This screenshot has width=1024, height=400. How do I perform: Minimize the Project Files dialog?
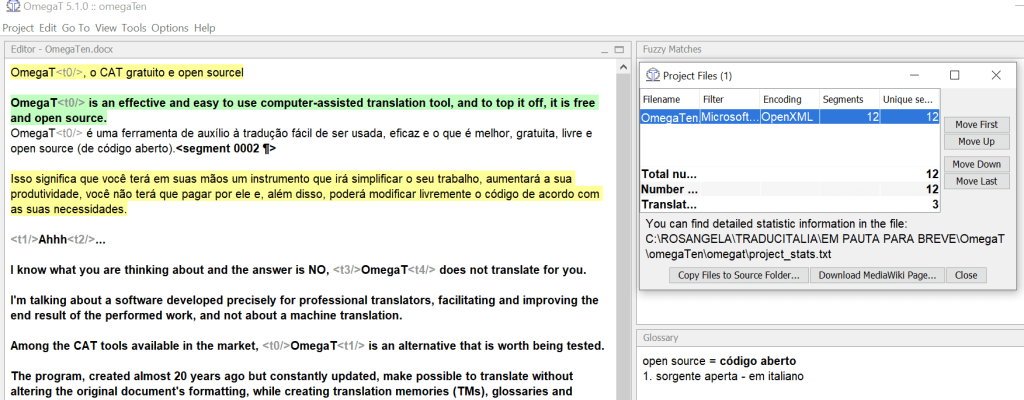click(x=914, y=76)
